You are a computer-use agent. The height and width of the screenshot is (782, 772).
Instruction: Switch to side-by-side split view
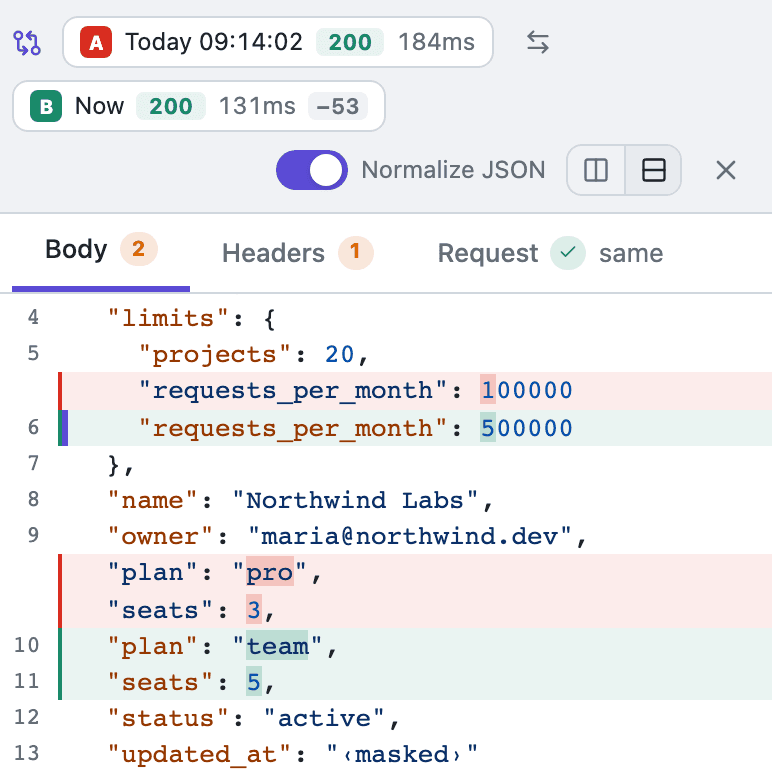pyautogui.click(x=596, y=170)
